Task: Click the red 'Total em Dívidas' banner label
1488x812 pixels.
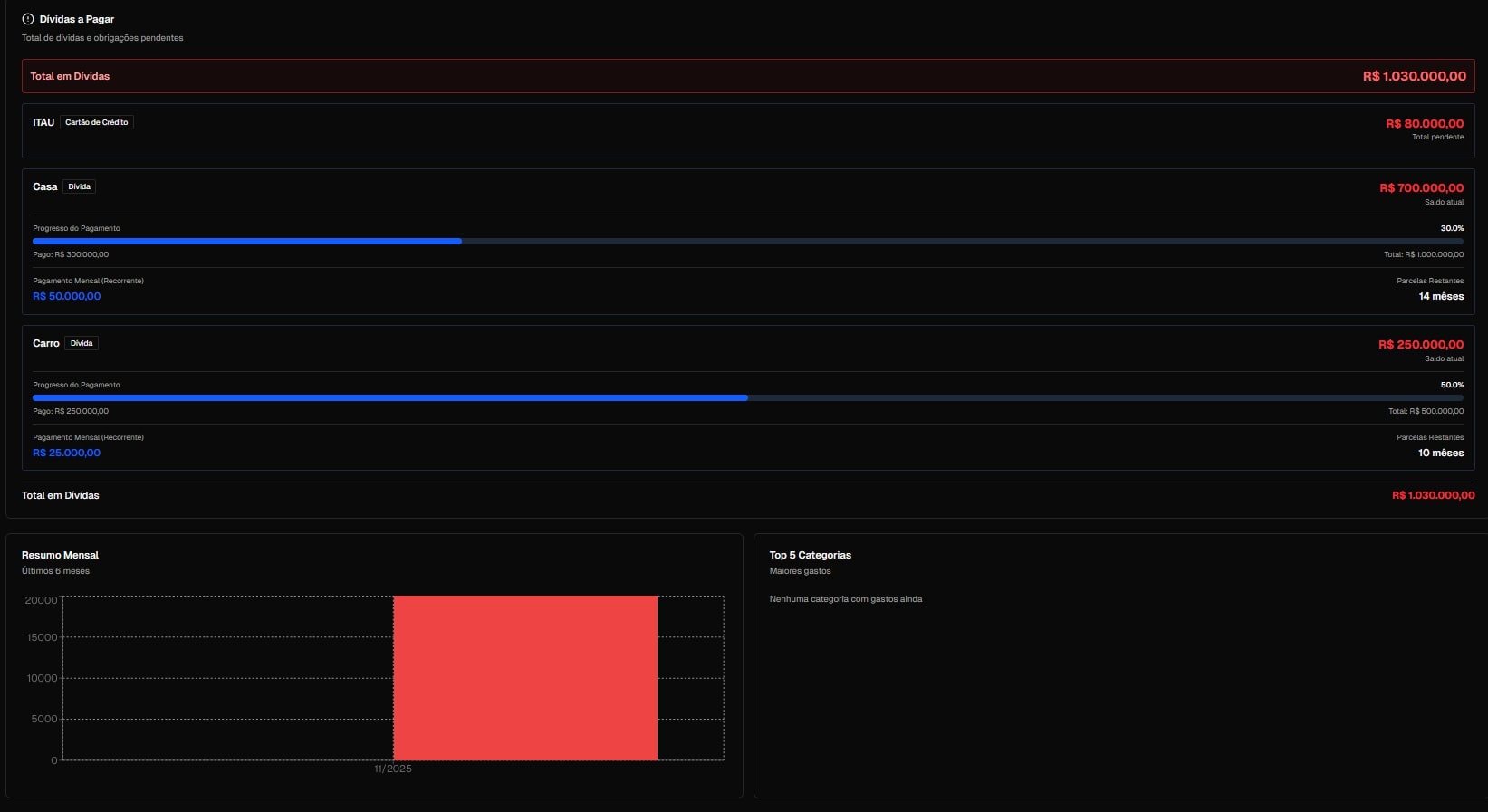Action: (x=70, y=76)
